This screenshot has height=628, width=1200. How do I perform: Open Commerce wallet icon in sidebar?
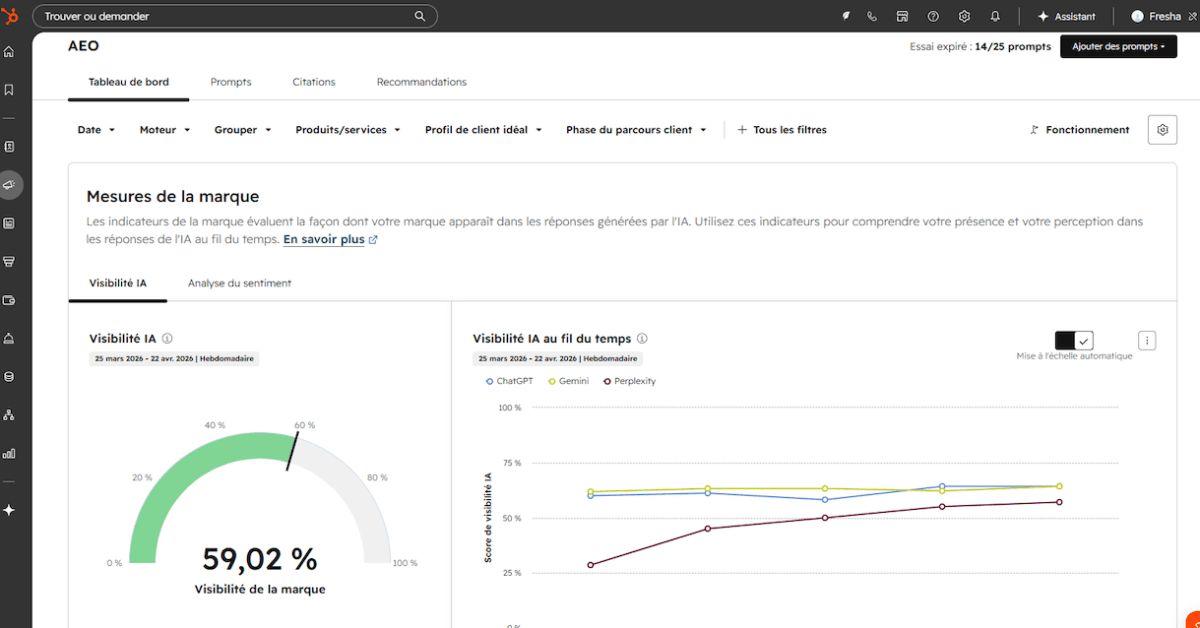pos(9,300)
